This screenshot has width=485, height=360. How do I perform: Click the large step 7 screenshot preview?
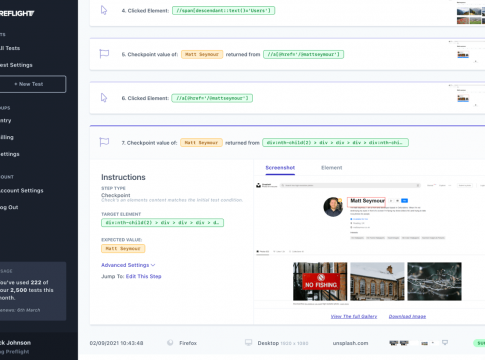click(x=369, y=243)
